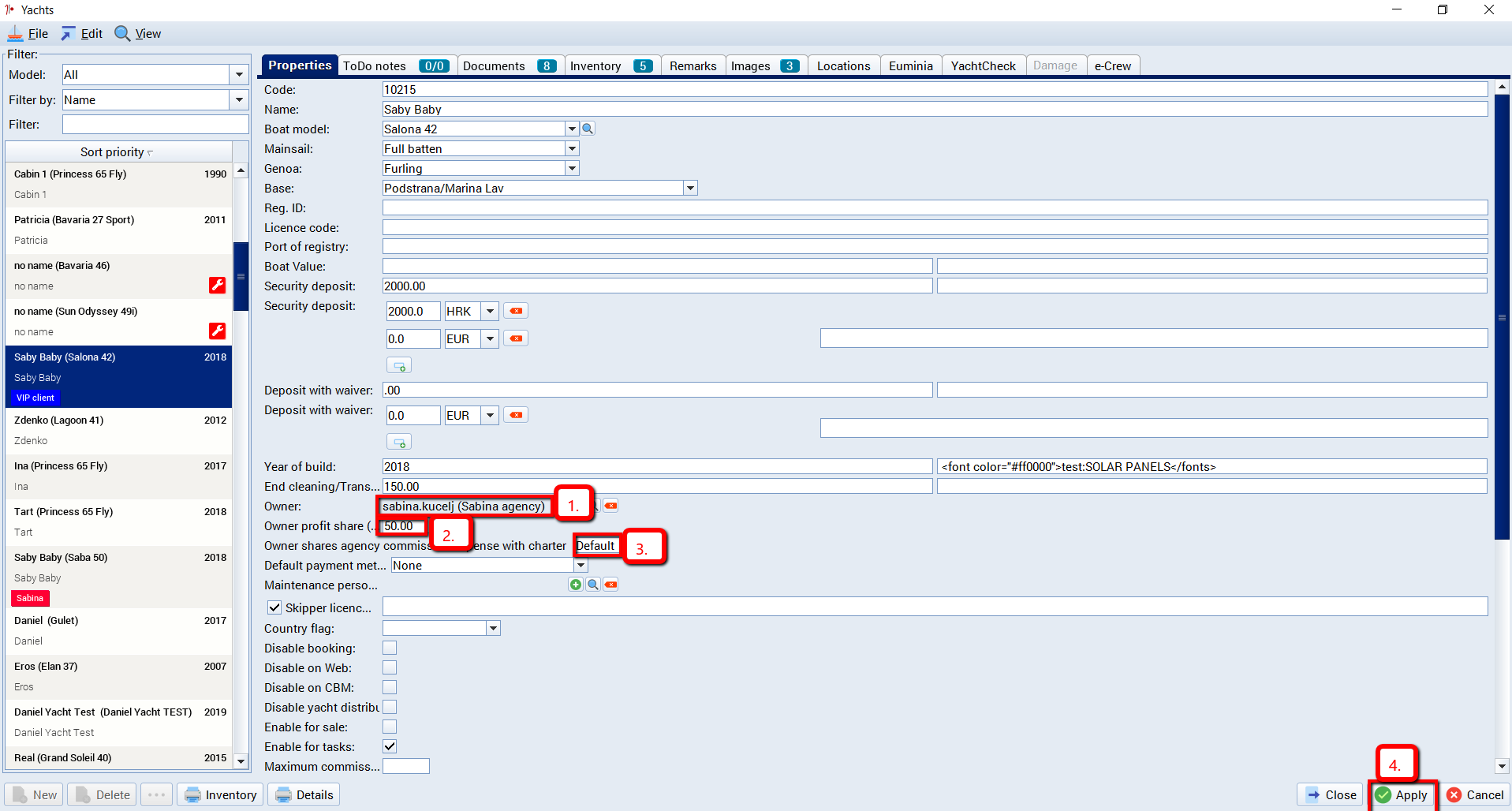The height and width of the screenshot is (811, 1512).
Task: Click the Reg. ID input field
Action: 935,207
